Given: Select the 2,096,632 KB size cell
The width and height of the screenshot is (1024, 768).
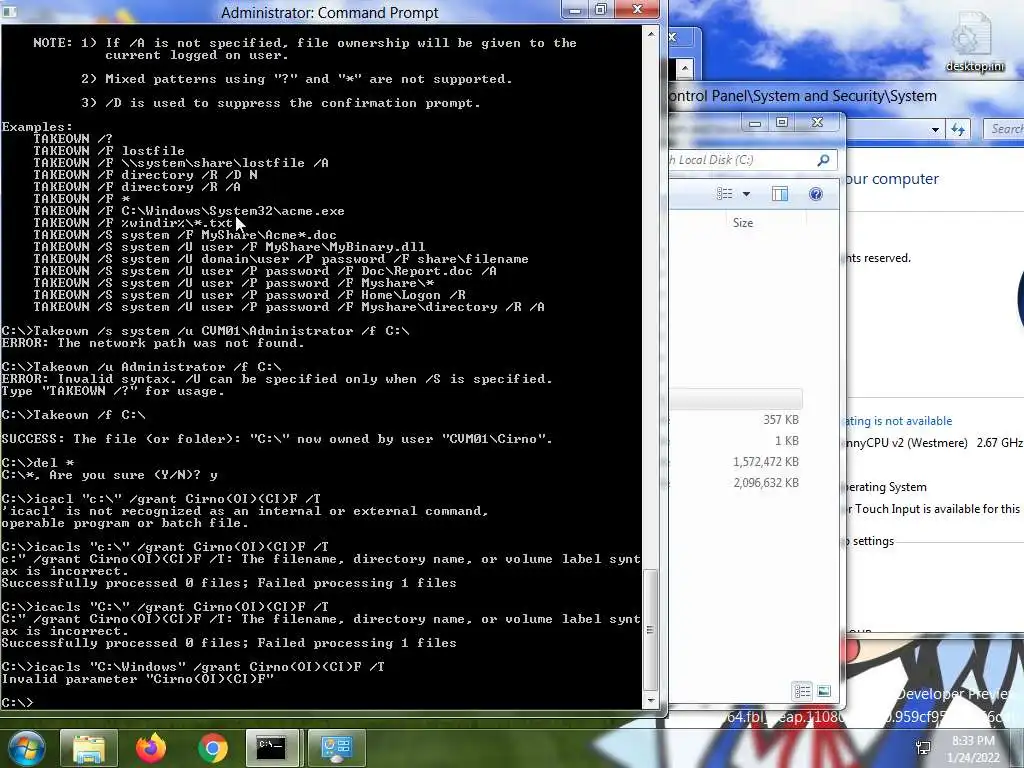Looking at the screenshot, I should [765, 483].
